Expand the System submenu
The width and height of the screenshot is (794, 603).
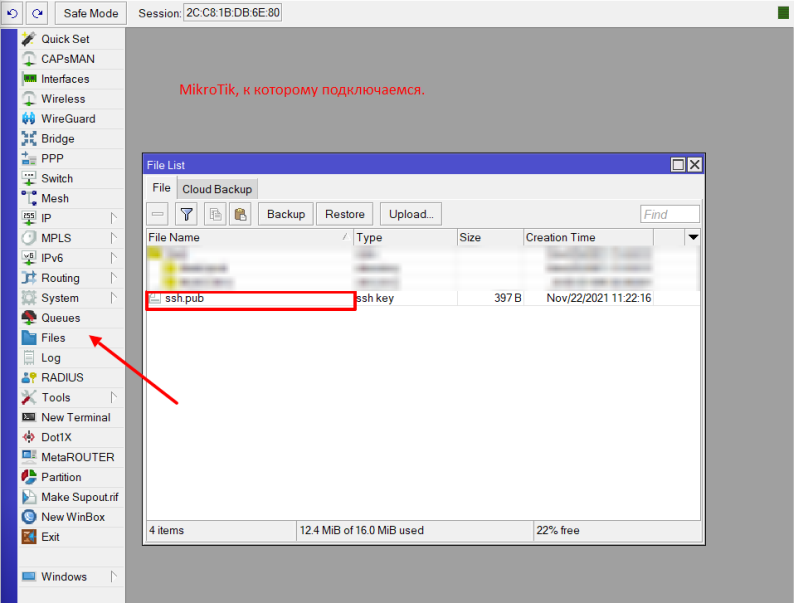(71, 298)
